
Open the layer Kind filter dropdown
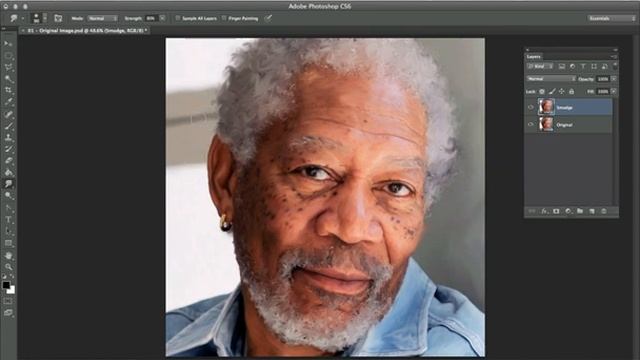[540, 67]
